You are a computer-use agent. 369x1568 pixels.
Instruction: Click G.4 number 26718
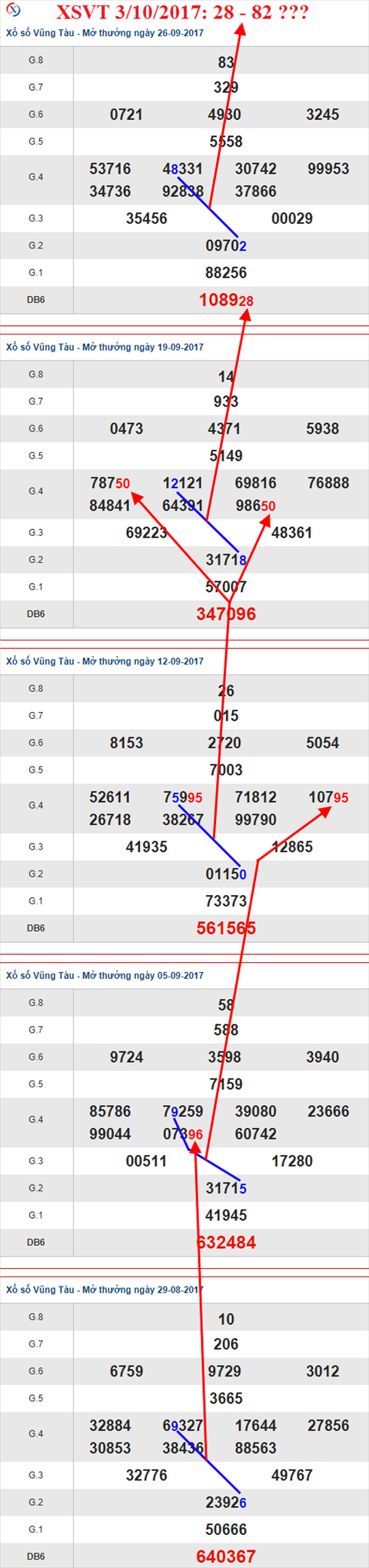tap(110, 820)
